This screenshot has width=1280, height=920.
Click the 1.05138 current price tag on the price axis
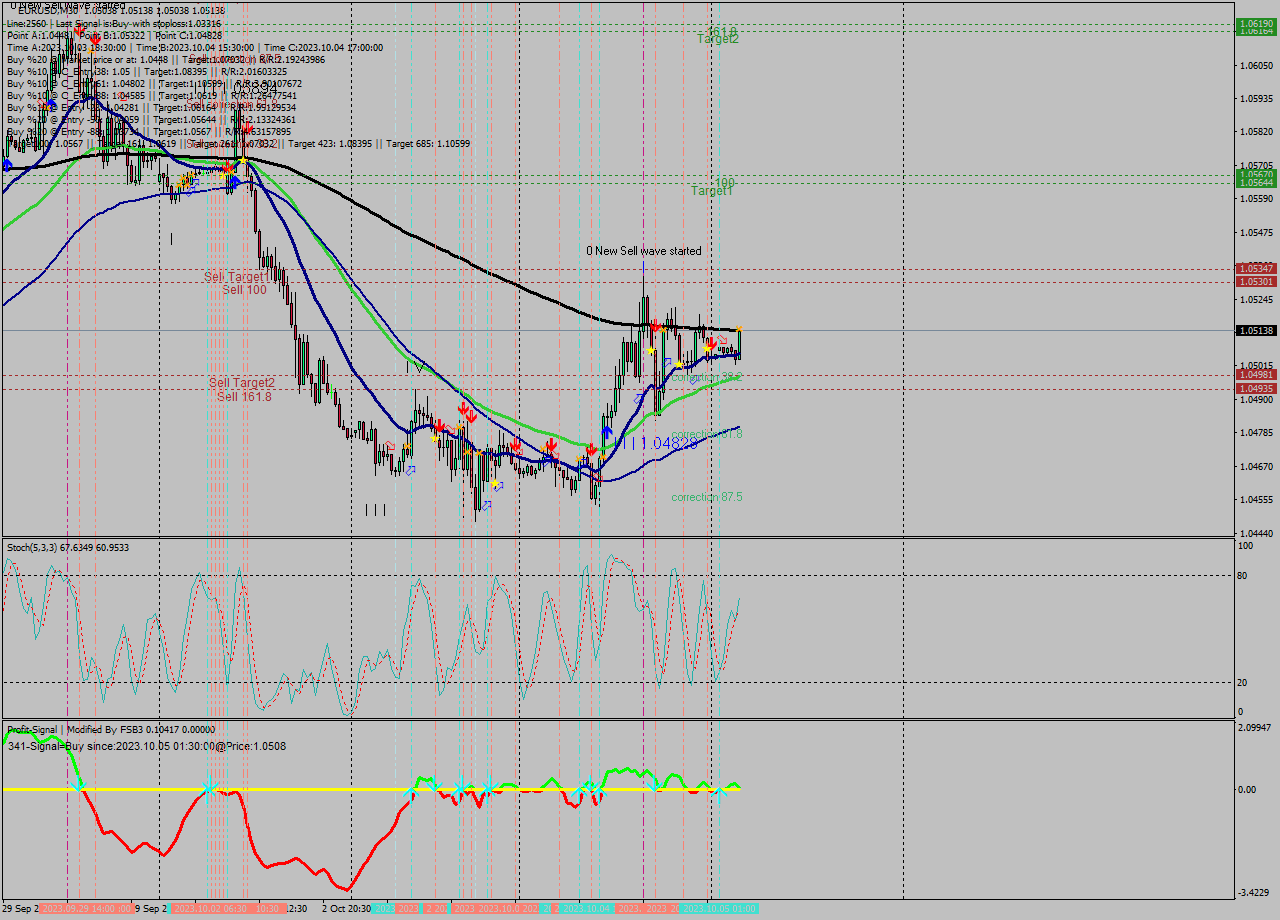click(x=1256, y=330)
